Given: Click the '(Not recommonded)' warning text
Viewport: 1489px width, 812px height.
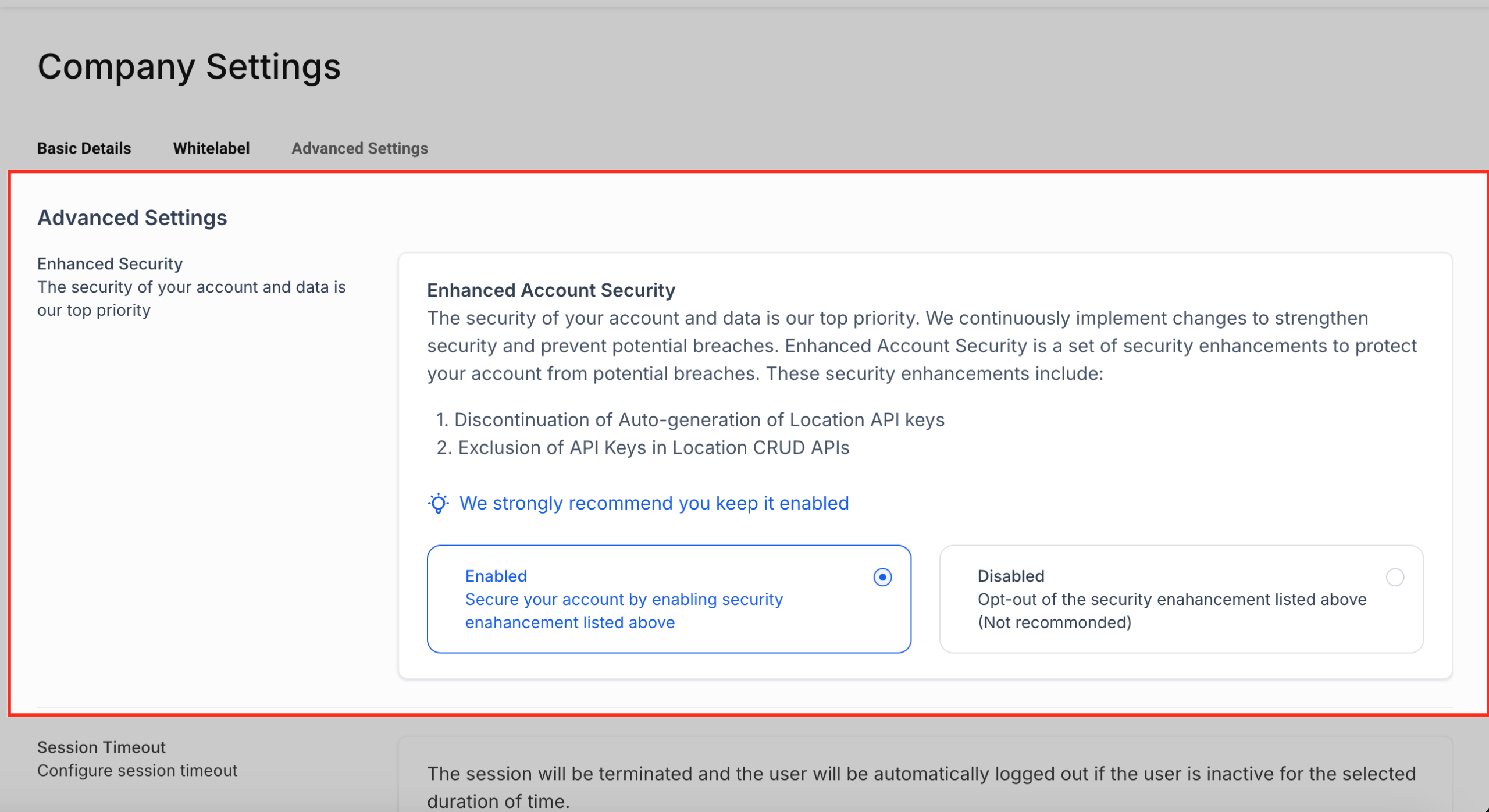Looking at the screenshot, I should [x=1055, y=622].
